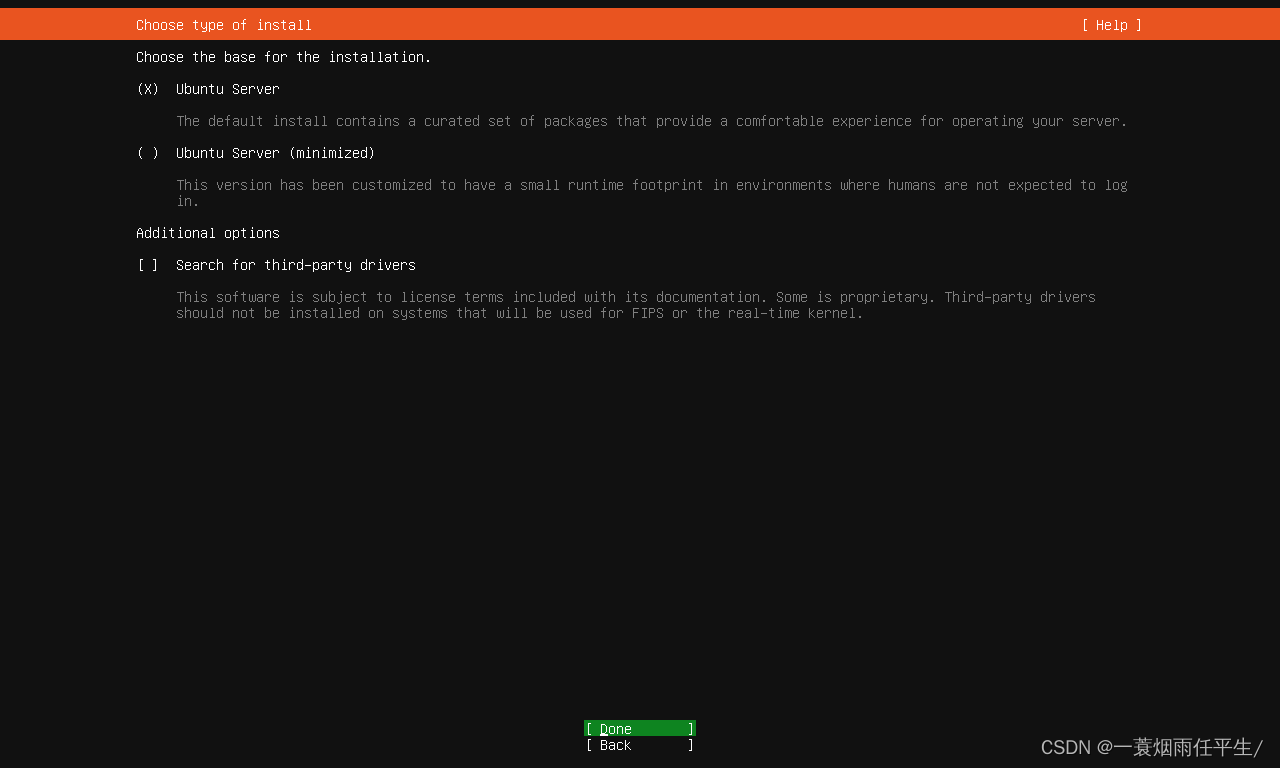Click the 'Choose type of install' title
The height and width of the screenshot is (768, 1280).
(x=224, y=25)
